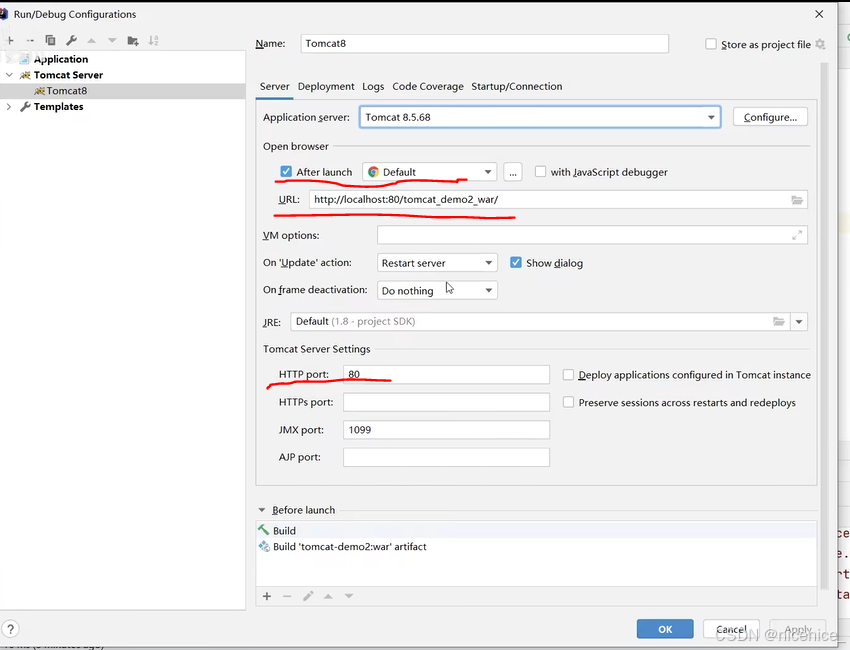This screenshot has height=650, width=850.
Task: Remove before-launch task minus icon
Action: [287, 596]
